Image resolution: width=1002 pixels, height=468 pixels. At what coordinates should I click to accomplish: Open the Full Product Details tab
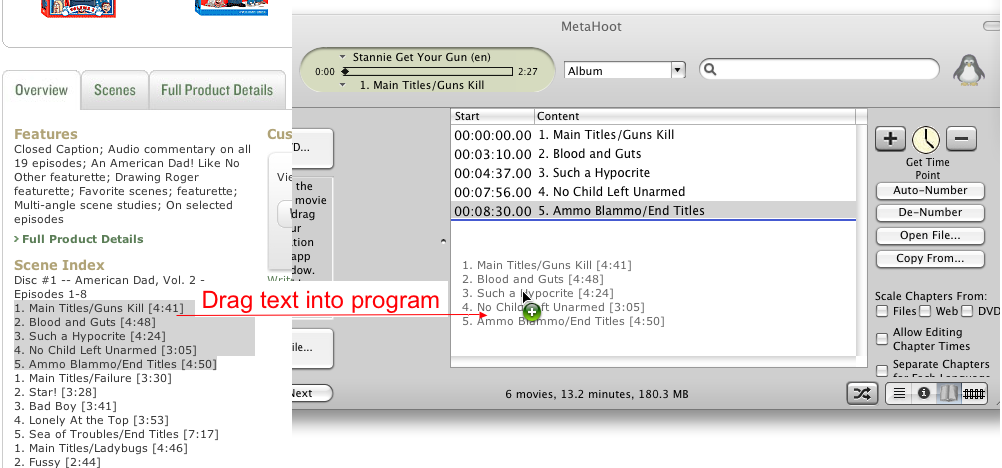pyautogui.click(x=217, y=90)
